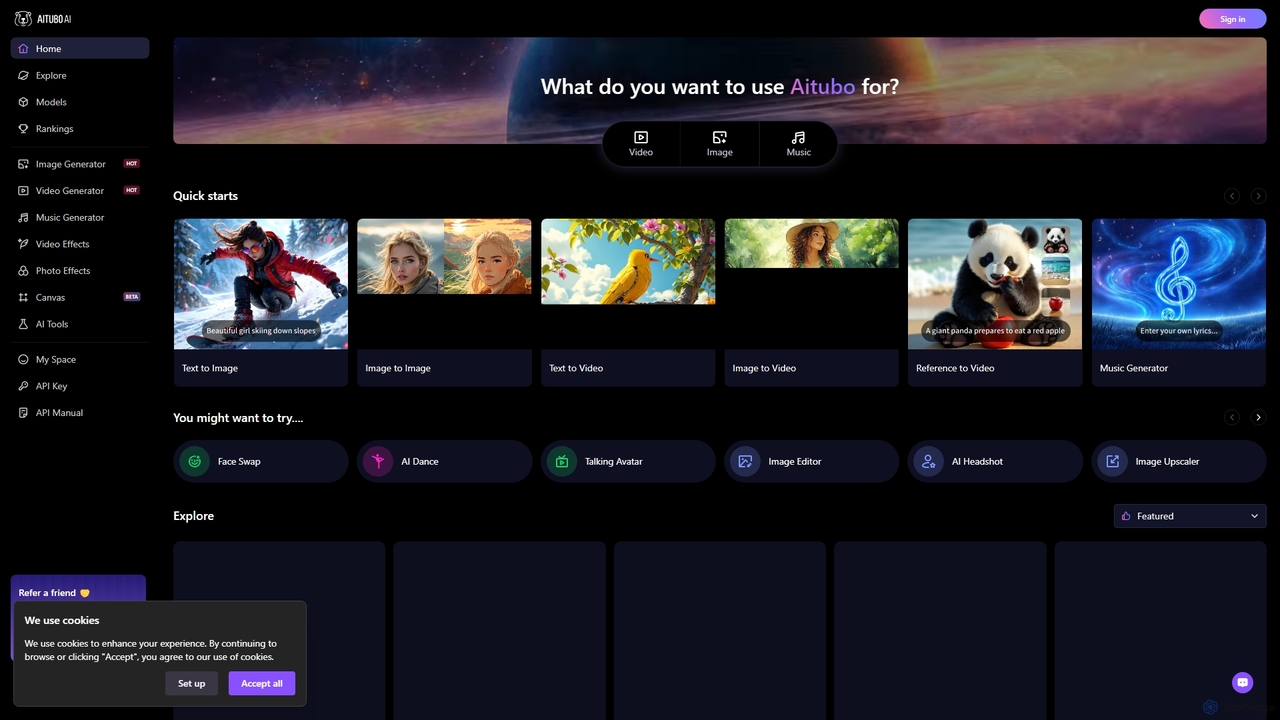Click the Aitubo AI bear logo
The image size is (1280, 720).
click(23, 19)
